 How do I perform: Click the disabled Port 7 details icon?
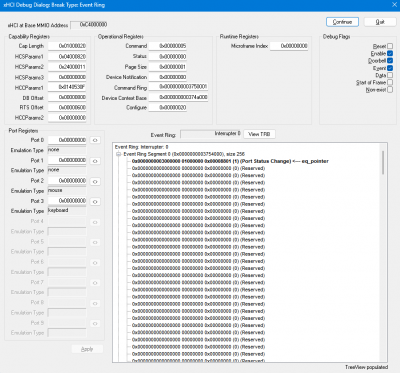coord(95,283)
